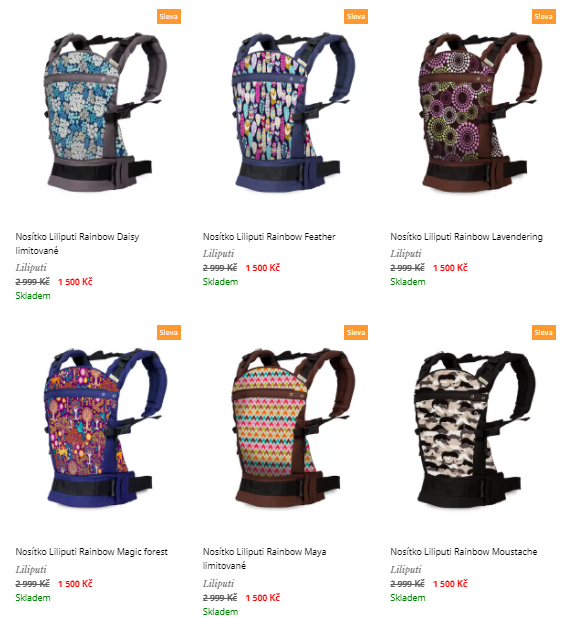The image size is (562, 618).
Task: Click the Sleva badge on Maya carrier
Action: pos(356,332)
